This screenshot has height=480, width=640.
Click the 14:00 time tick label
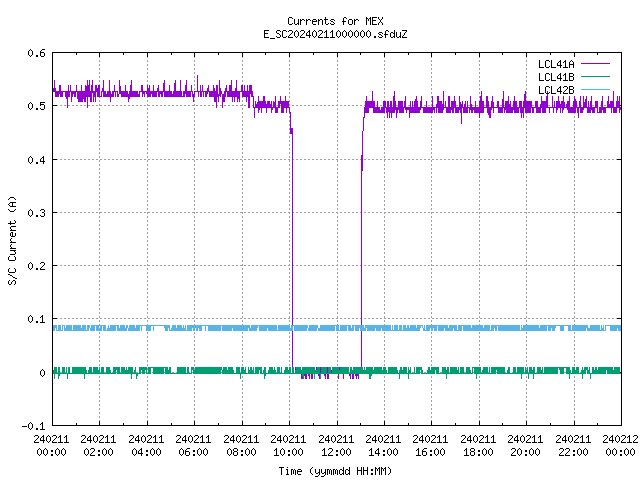(x=383, y=452)
